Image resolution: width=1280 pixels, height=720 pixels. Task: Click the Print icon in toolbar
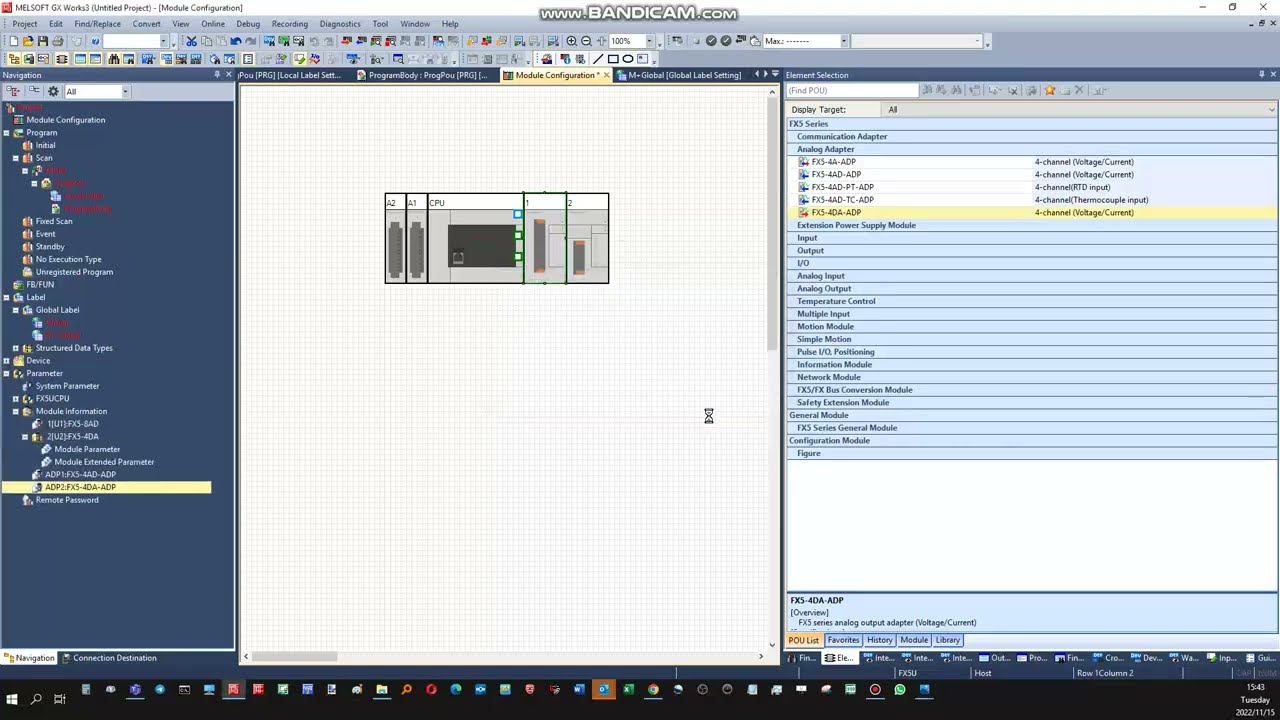[x=58, y=41]
